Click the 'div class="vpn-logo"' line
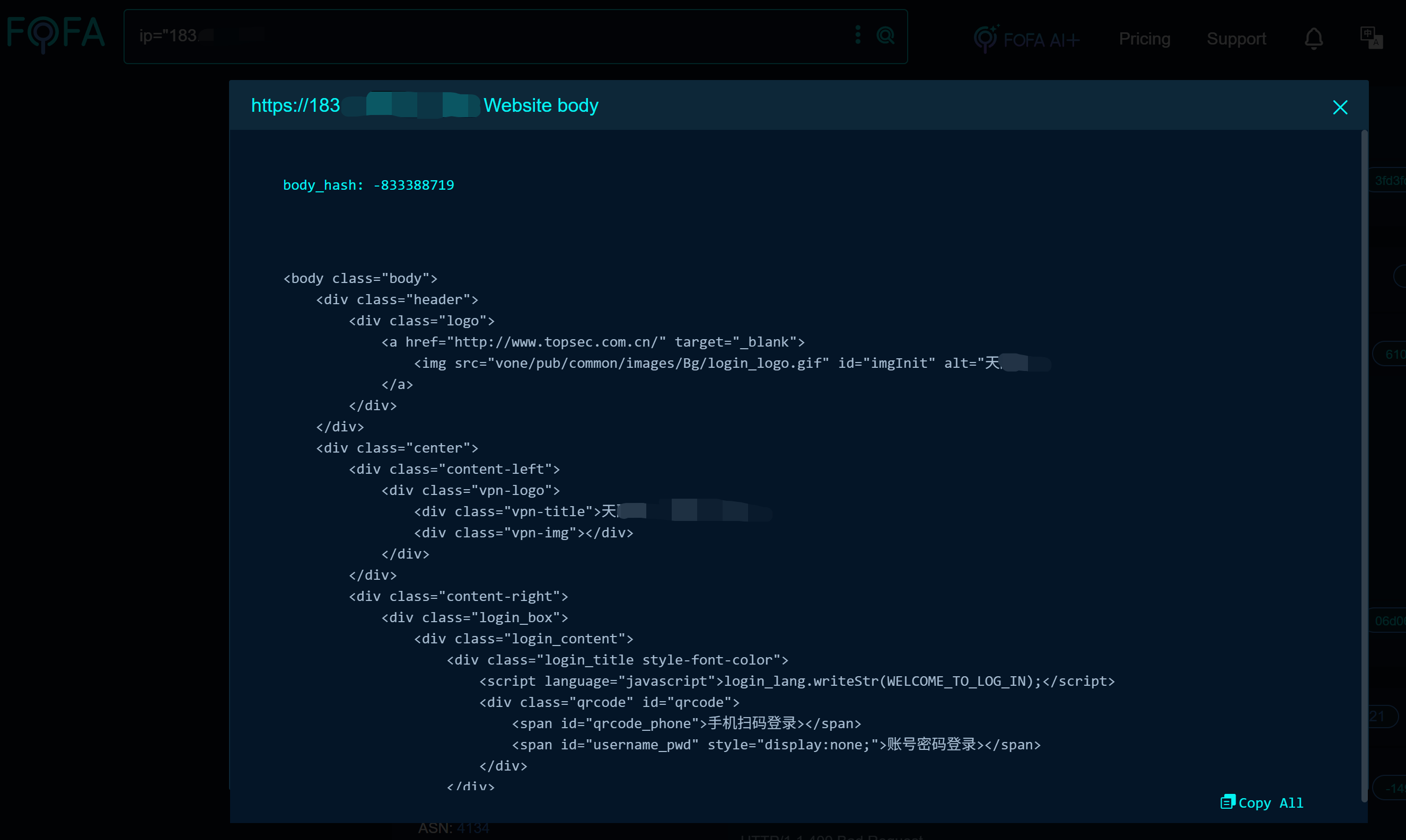This screenshot has height=840, width=1406. (471, 490)
